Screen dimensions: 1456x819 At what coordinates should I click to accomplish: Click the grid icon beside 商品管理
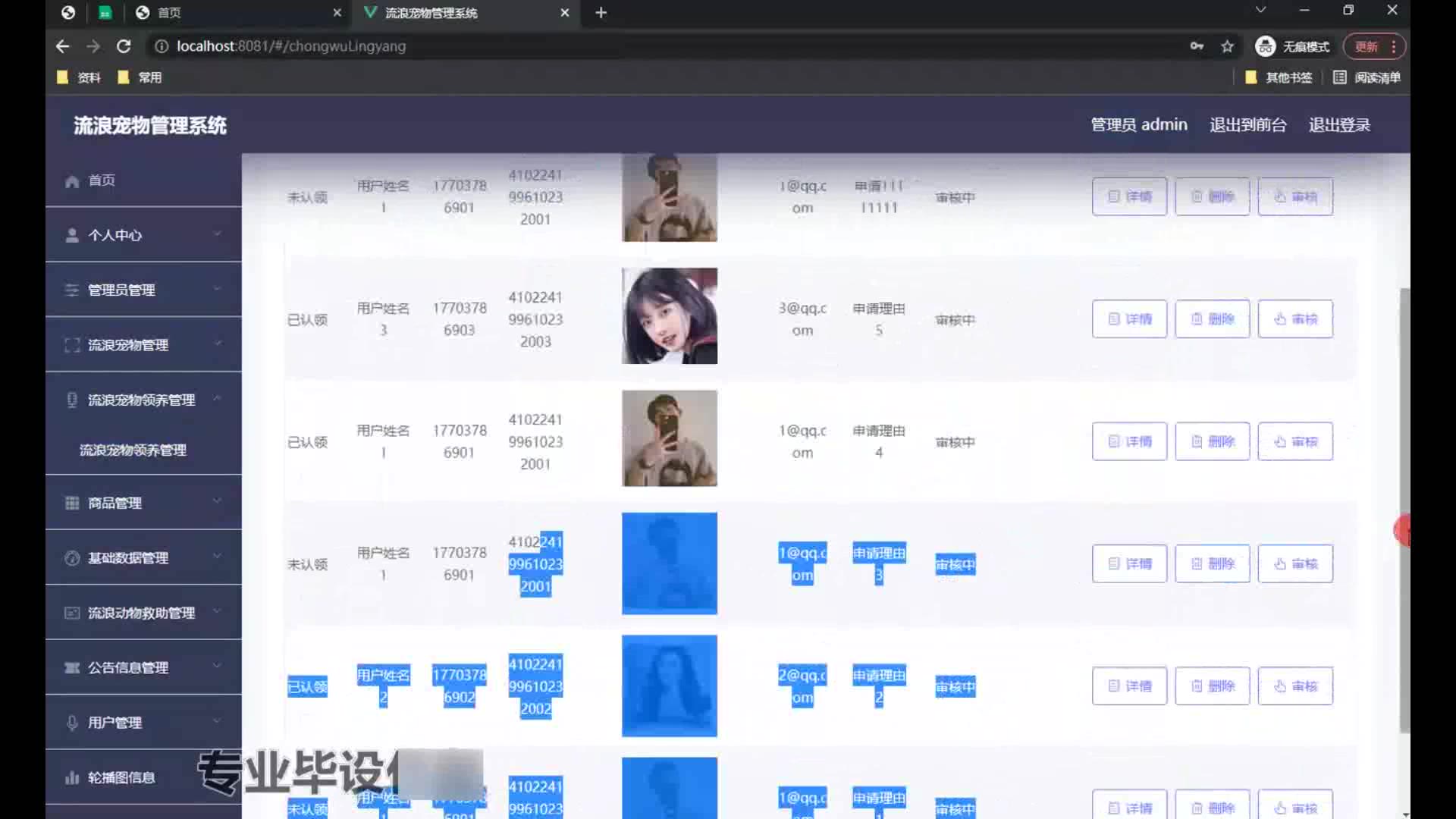click(72, 503)
